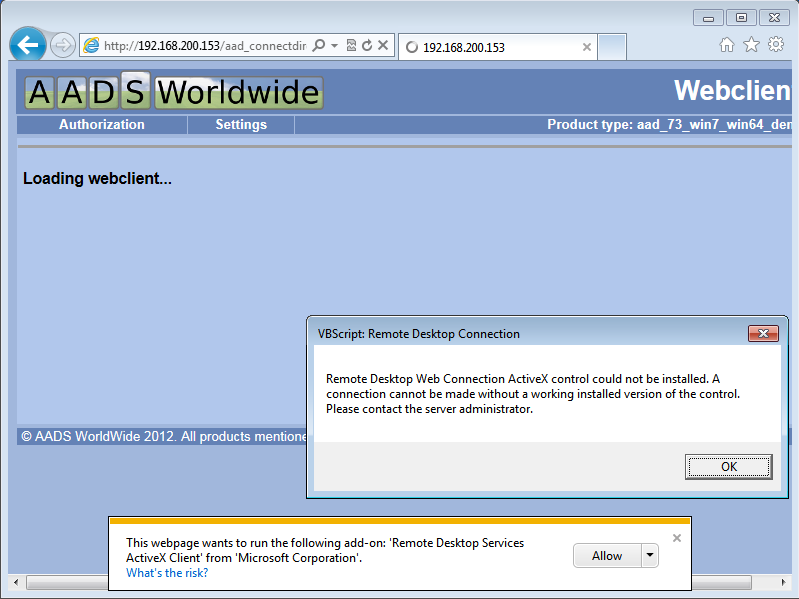Expand the address bar autocomplete dropdown arrow
Viewport: 799px width, 599px height.
point(334,46)
